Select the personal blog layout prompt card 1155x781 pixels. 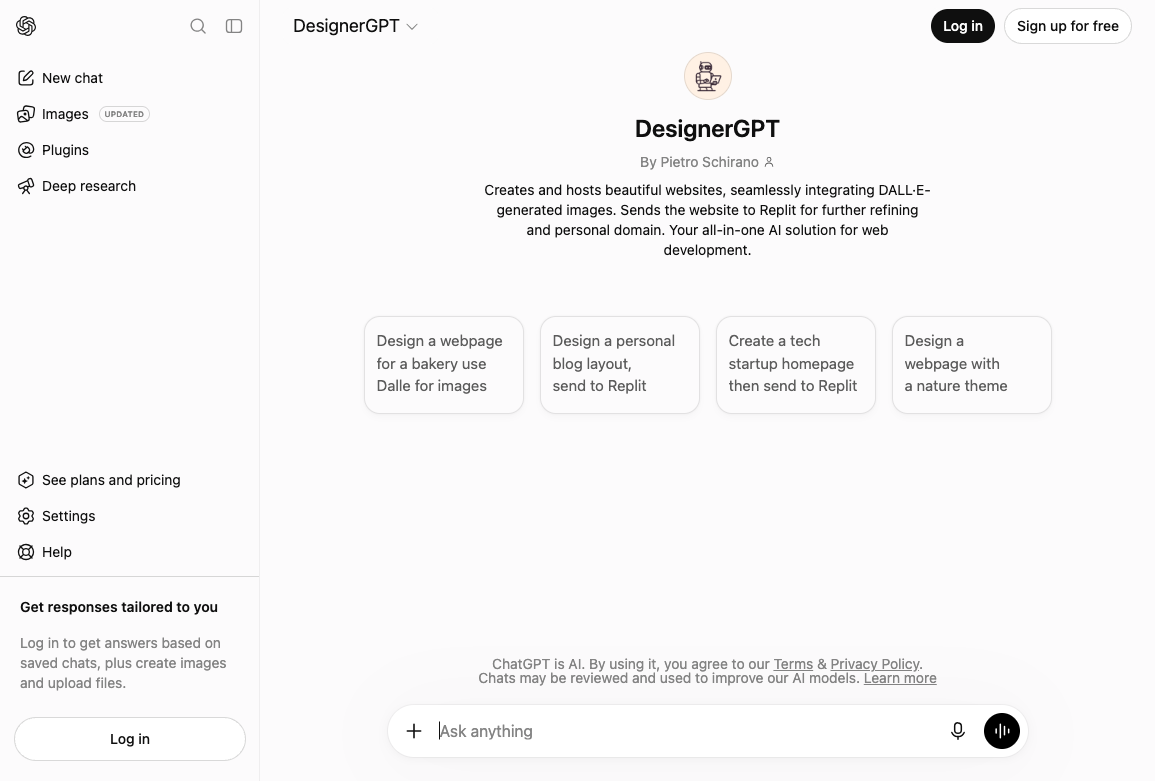pos(619,365)
